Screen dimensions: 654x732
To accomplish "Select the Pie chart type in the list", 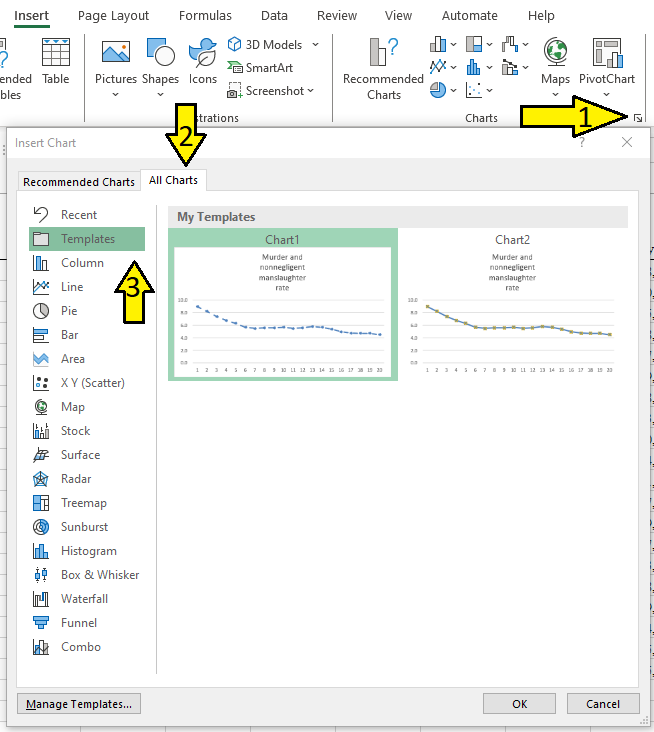I will click(68, 311).
